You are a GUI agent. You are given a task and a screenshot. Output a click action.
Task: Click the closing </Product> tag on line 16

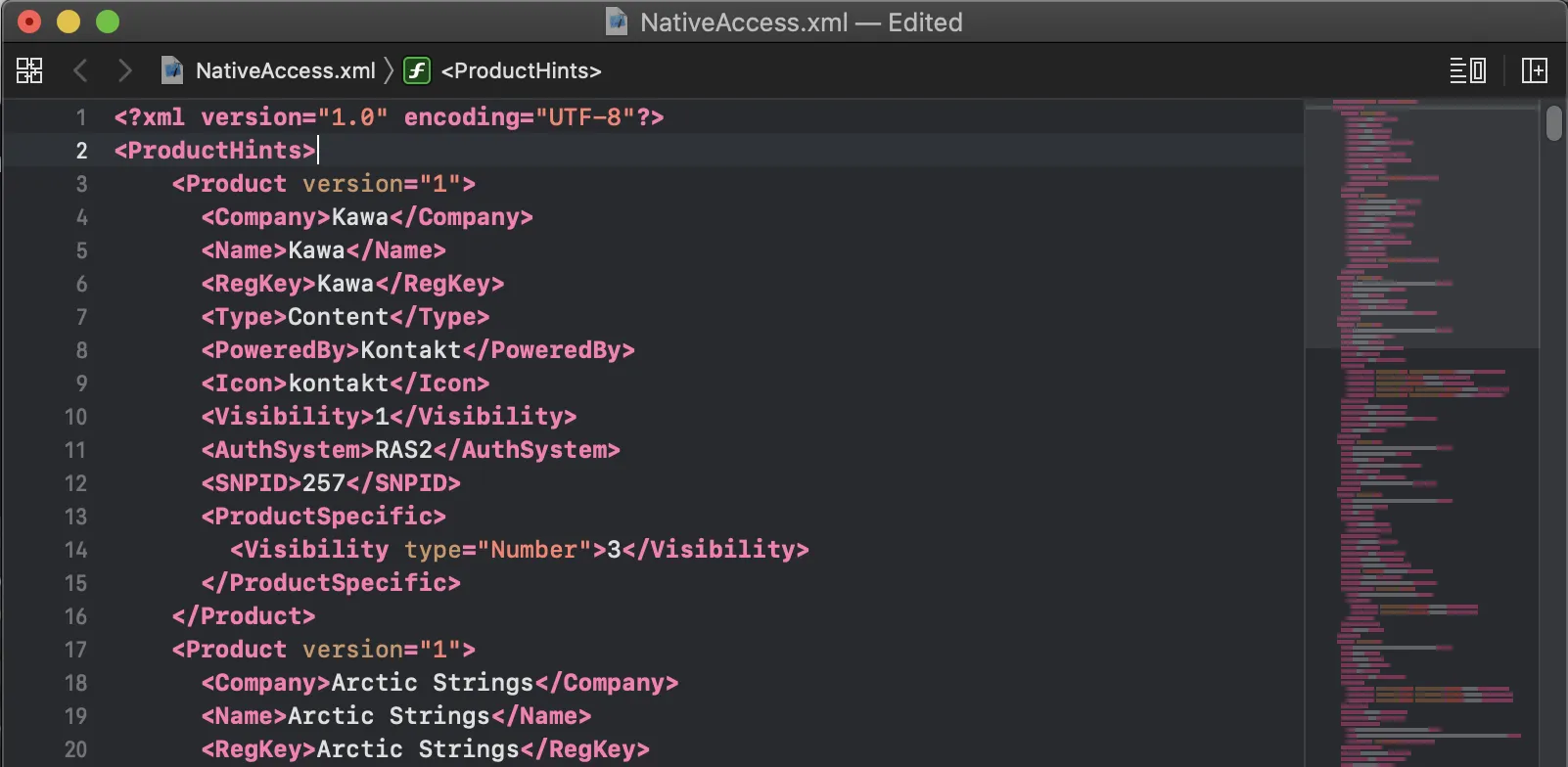[244, 616]
